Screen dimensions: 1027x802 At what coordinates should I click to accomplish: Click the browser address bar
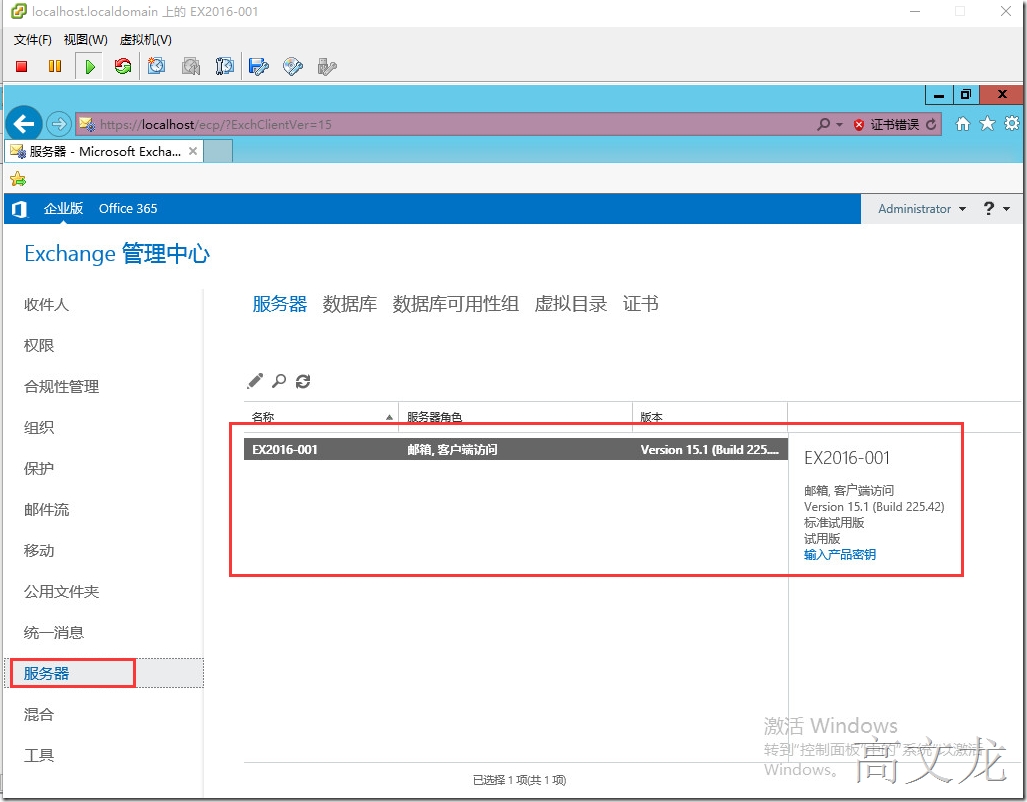click(445, 124)
